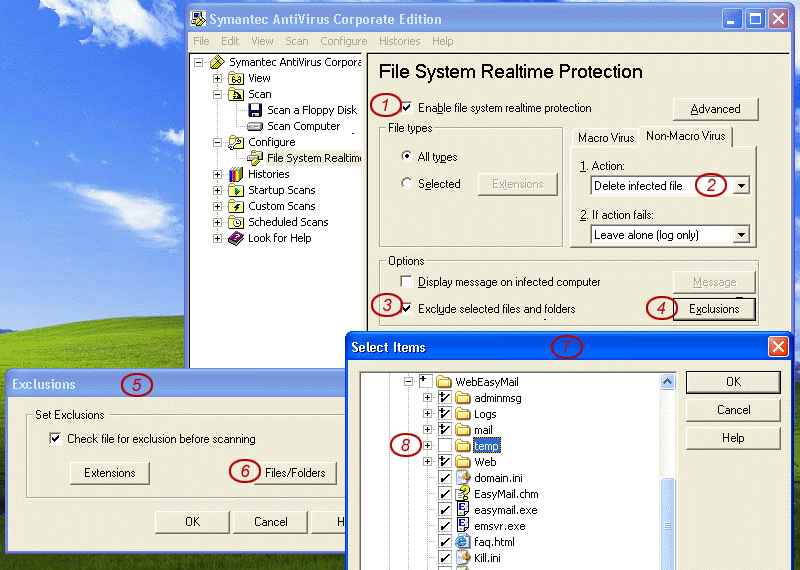800x570 pixels.
Task: Toggle Enable file system realtime protection
Action: [407, 108]
